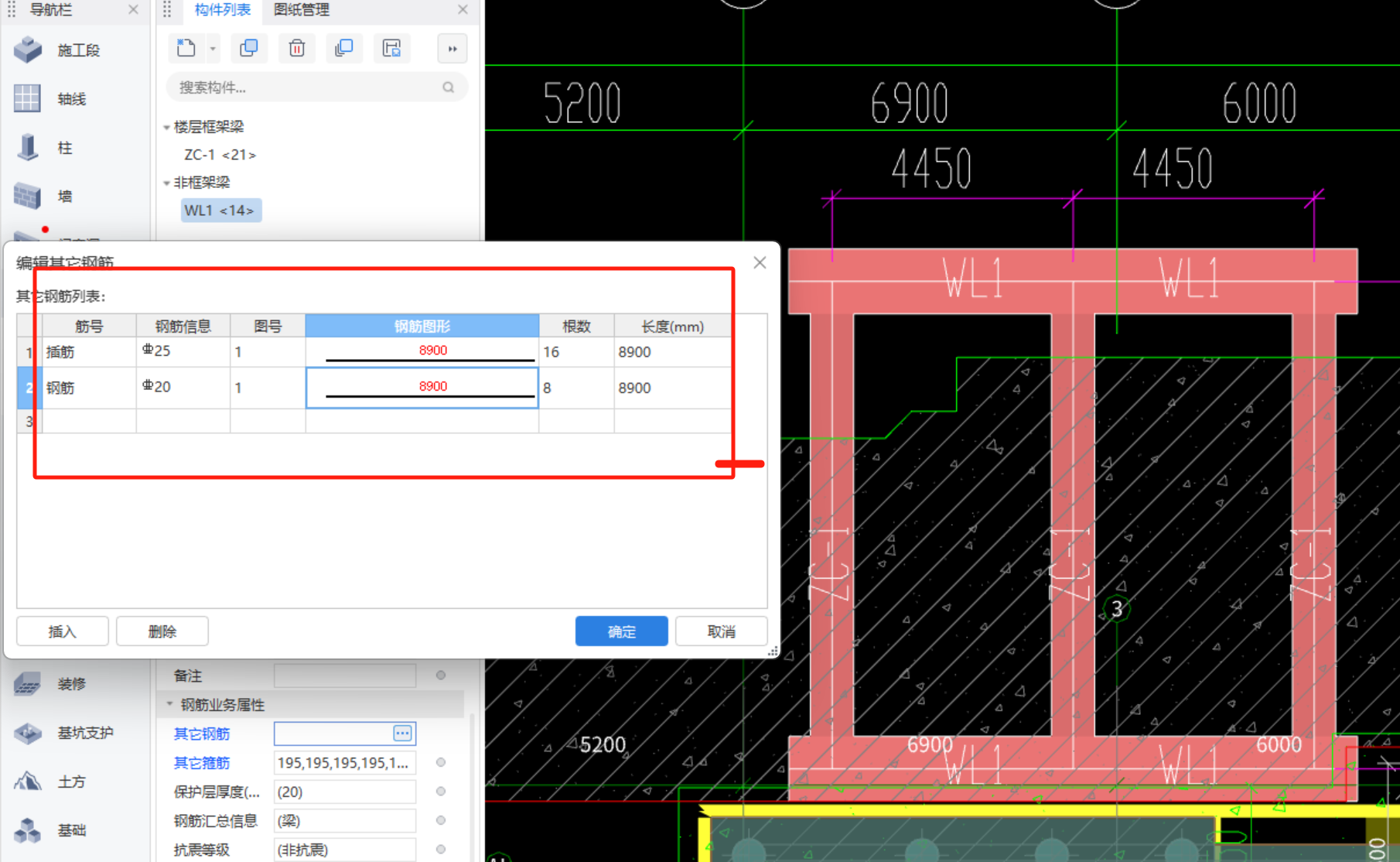
Task: Switch to the 构件列表 tab
Action: point(223,10)
